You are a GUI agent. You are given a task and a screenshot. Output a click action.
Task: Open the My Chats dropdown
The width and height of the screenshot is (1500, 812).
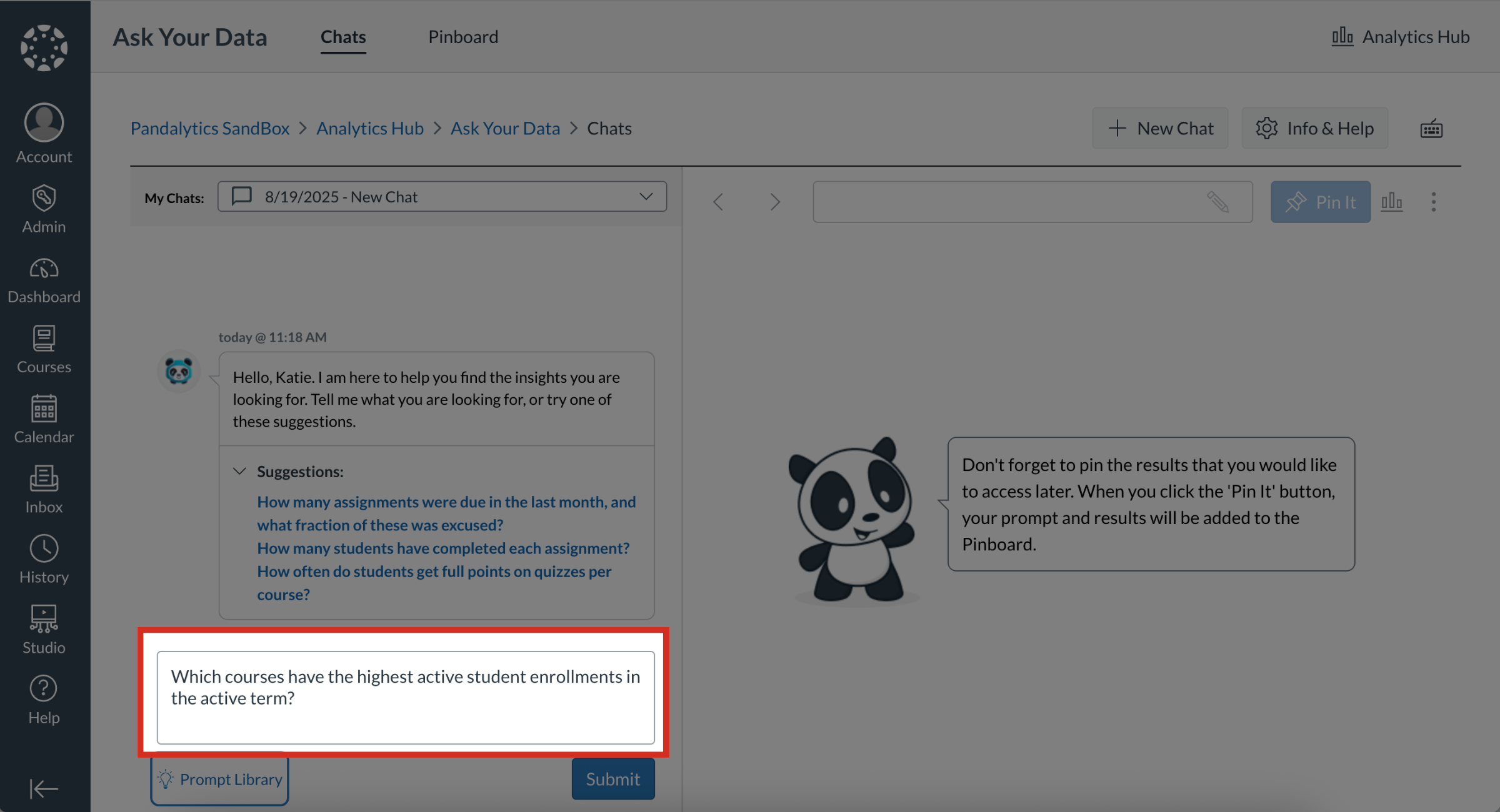tap(442, 197)
